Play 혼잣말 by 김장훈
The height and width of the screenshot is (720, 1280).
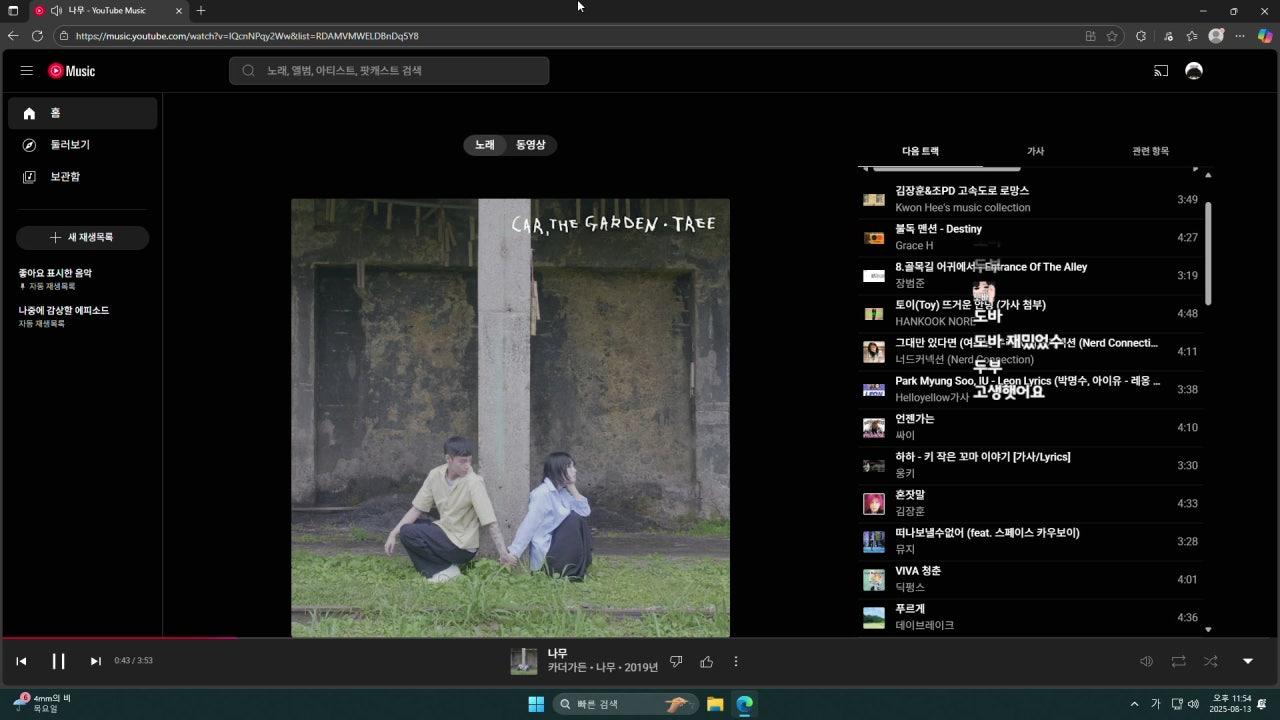(x=1031, y=503)
